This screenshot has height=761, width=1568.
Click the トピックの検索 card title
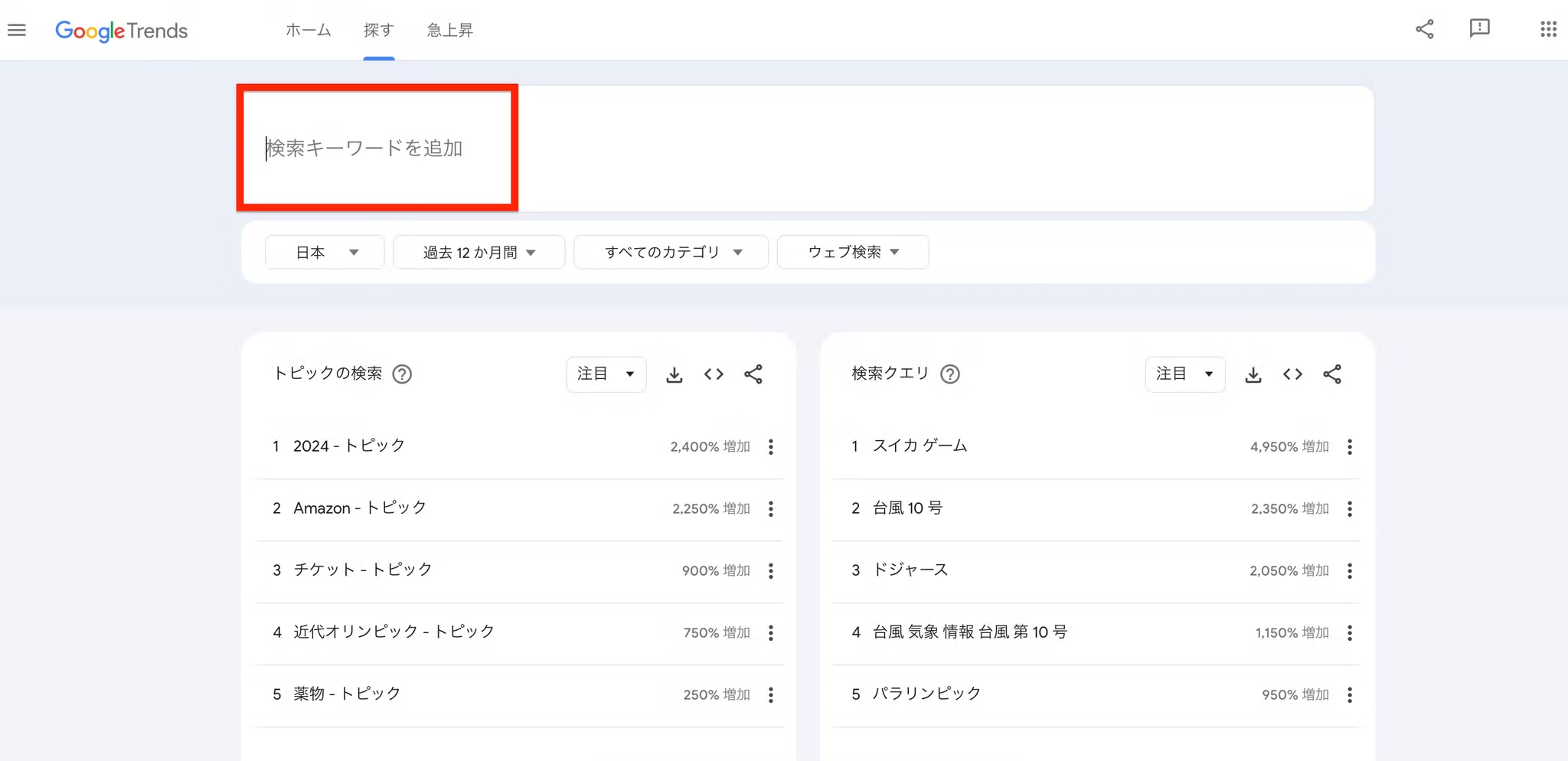(328, 374)
